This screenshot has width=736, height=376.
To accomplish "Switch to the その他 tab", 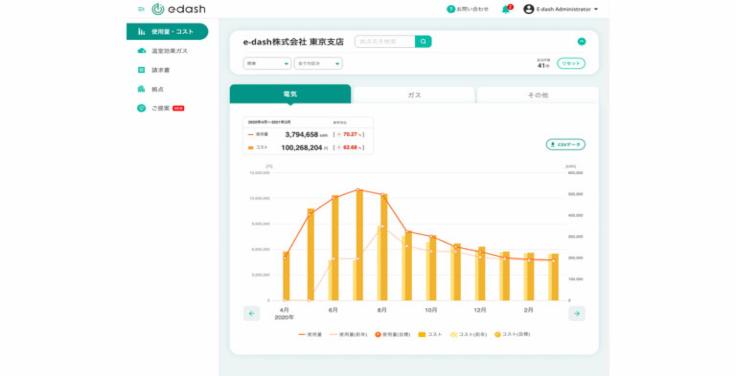I will (538, 95).
